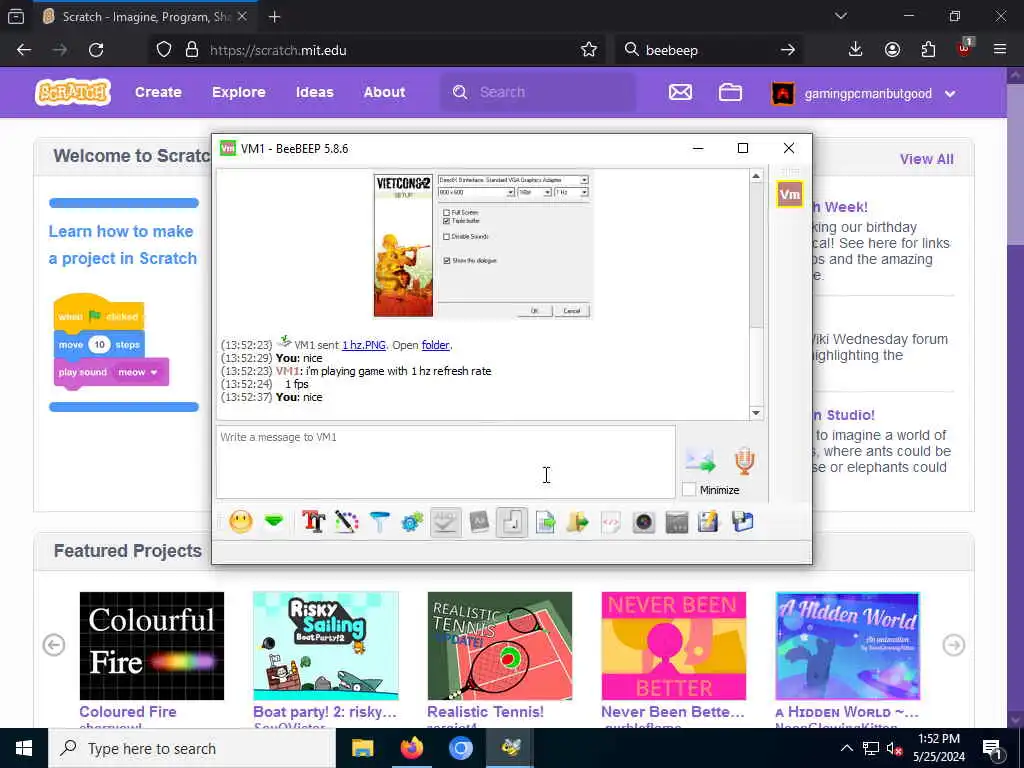The width and height of the screenshot is (1024, 768).
Task: Toggle the spell check icon in toolbar
Action: coord(445,522)
